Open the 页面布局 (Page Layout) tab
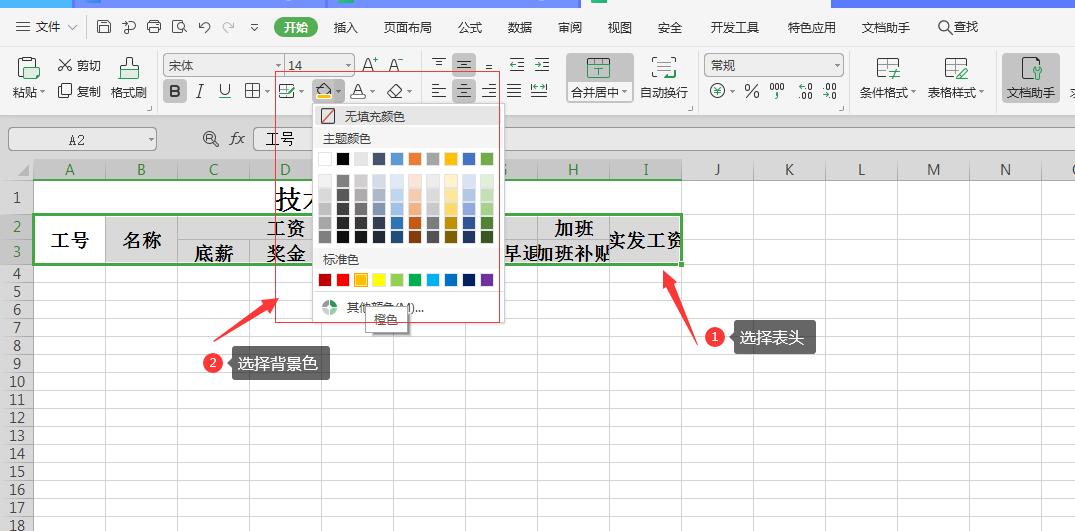 pyautogui.click(x=407, y=27)
